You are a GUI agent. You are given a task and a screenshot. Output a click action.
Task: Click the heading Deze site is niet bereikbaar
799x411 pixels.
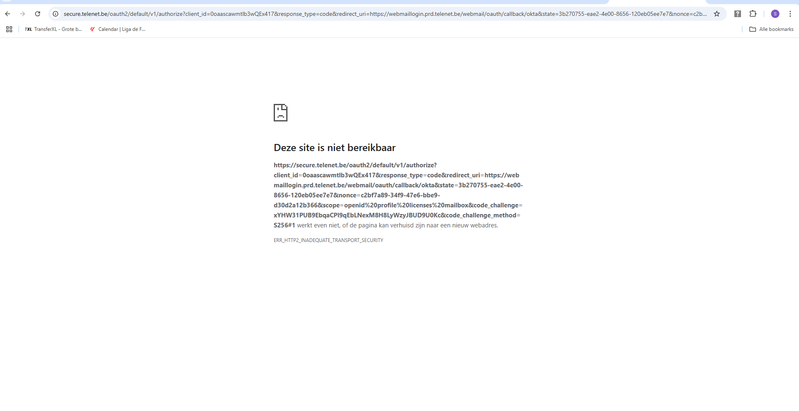334,148
